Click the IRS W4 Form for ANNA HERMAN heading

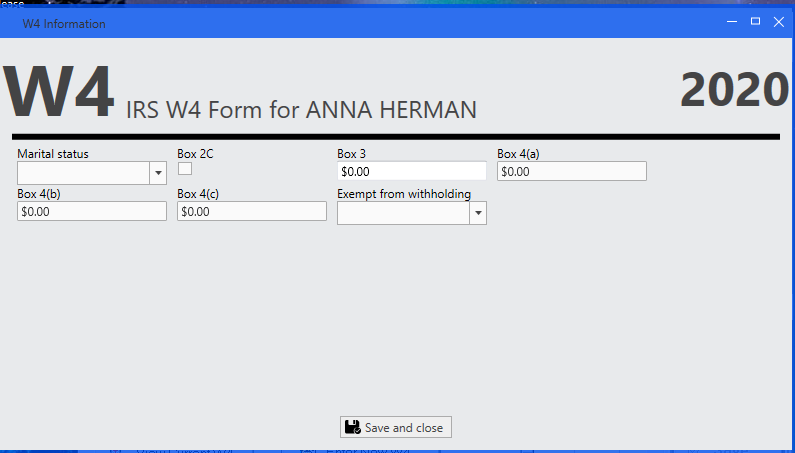tap(301, 110)
